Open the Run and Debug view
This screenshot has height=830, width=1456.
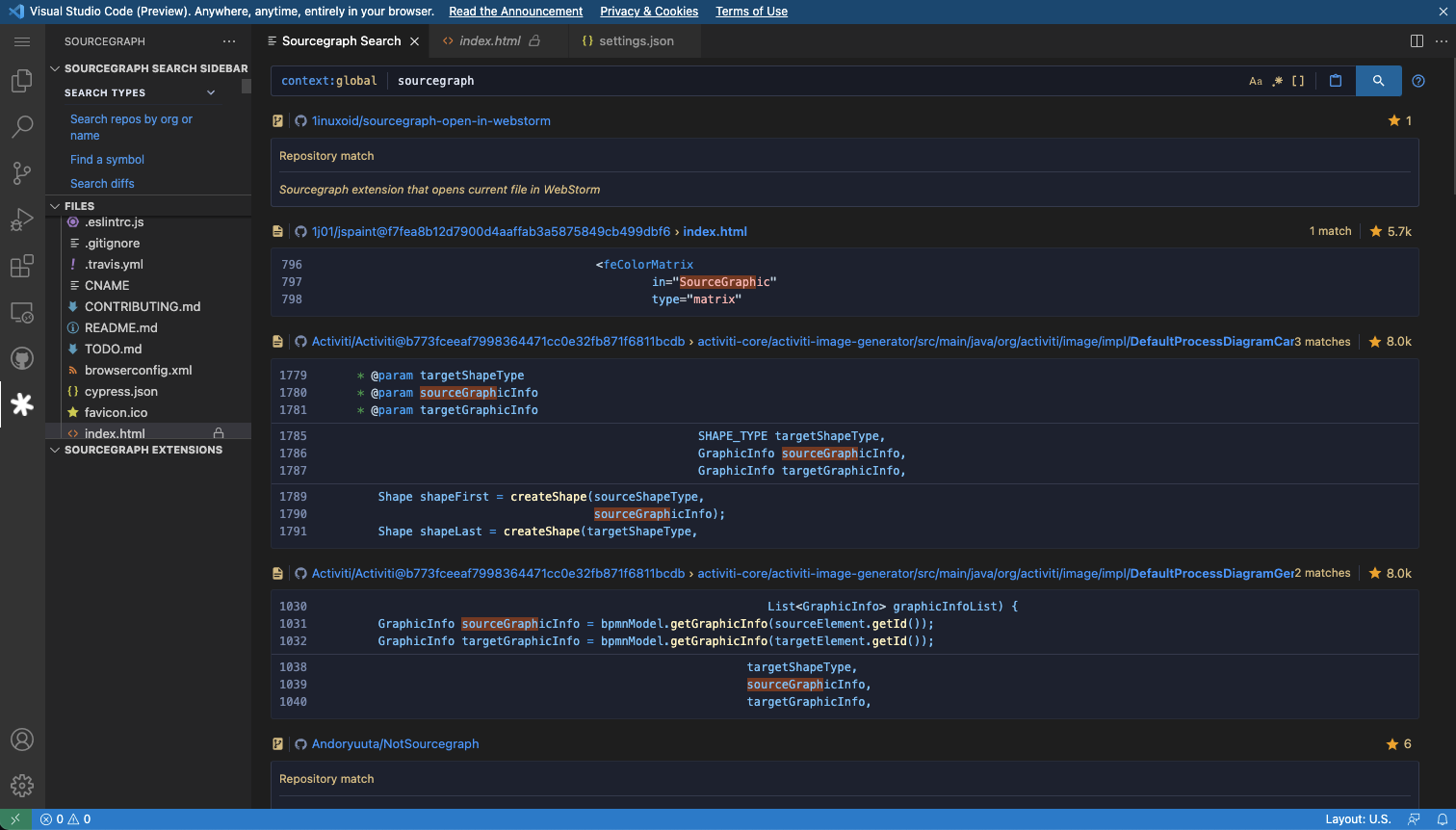[x=22, y=220]
